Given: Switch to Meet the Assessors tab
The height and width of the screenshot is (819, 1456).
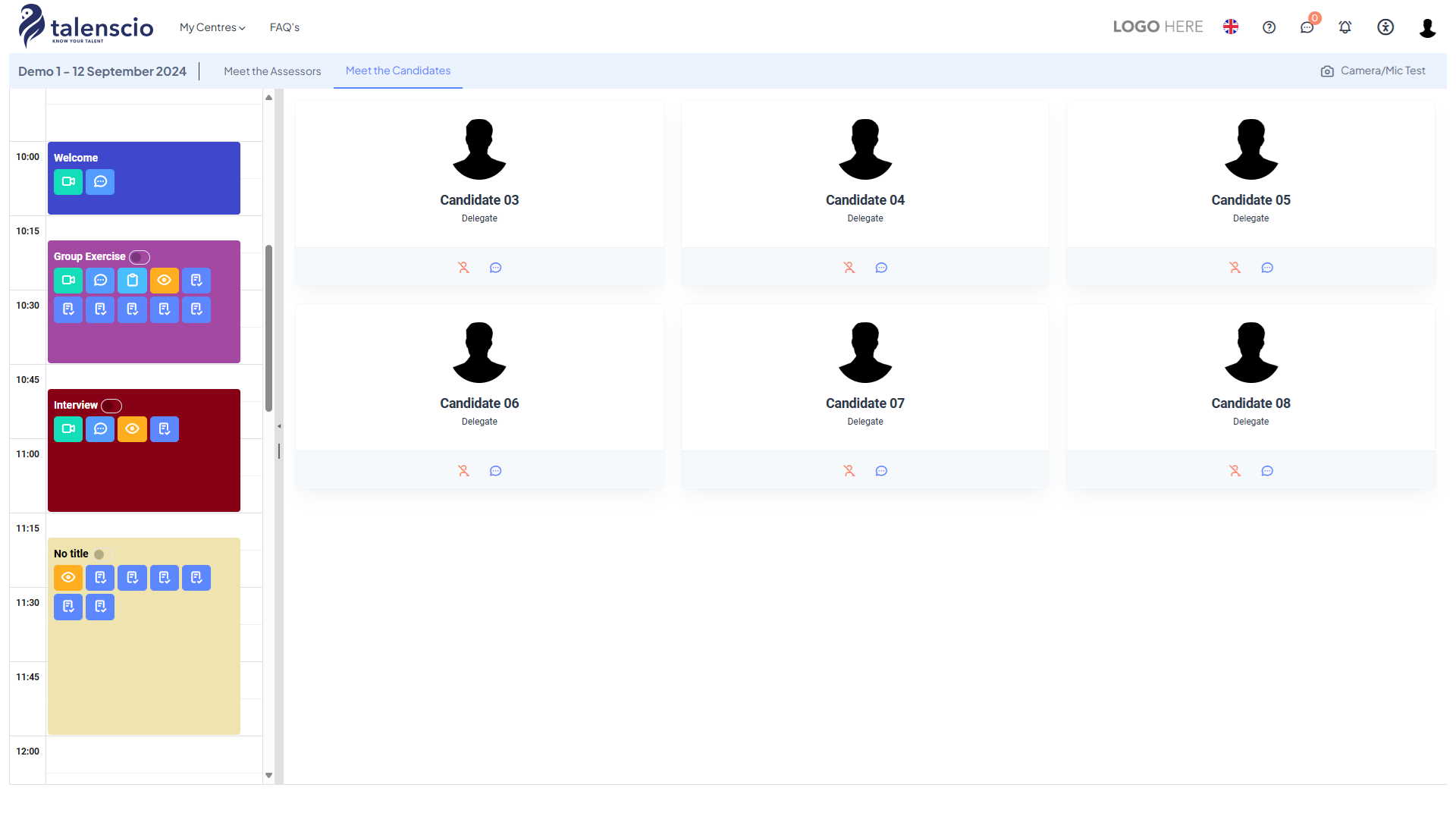Looking at the screenshot, I should [272, 71].
